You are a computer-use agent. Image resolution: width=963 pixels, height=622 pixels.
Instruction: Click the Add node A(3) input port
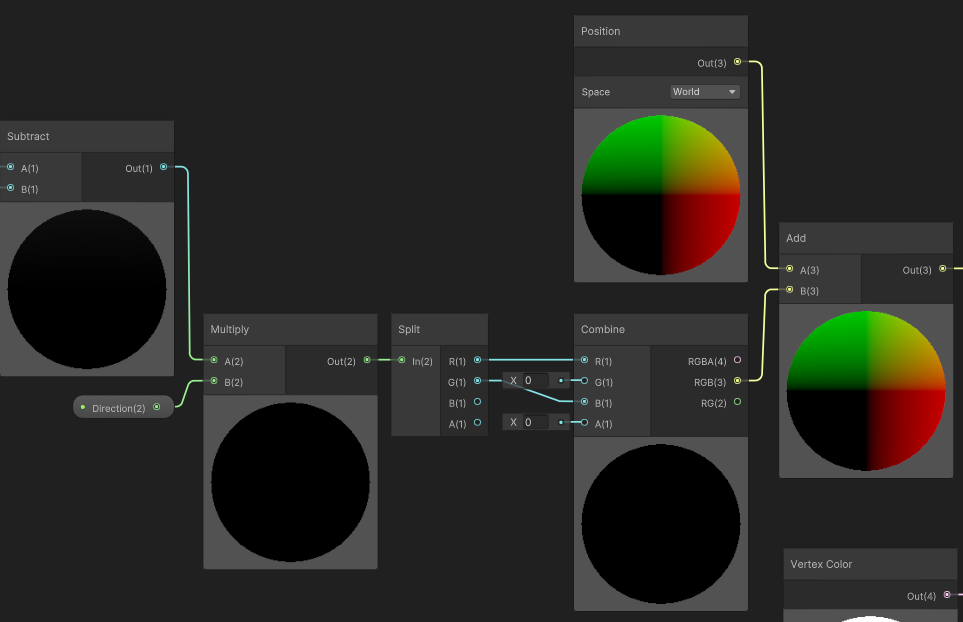click(790, 269)
